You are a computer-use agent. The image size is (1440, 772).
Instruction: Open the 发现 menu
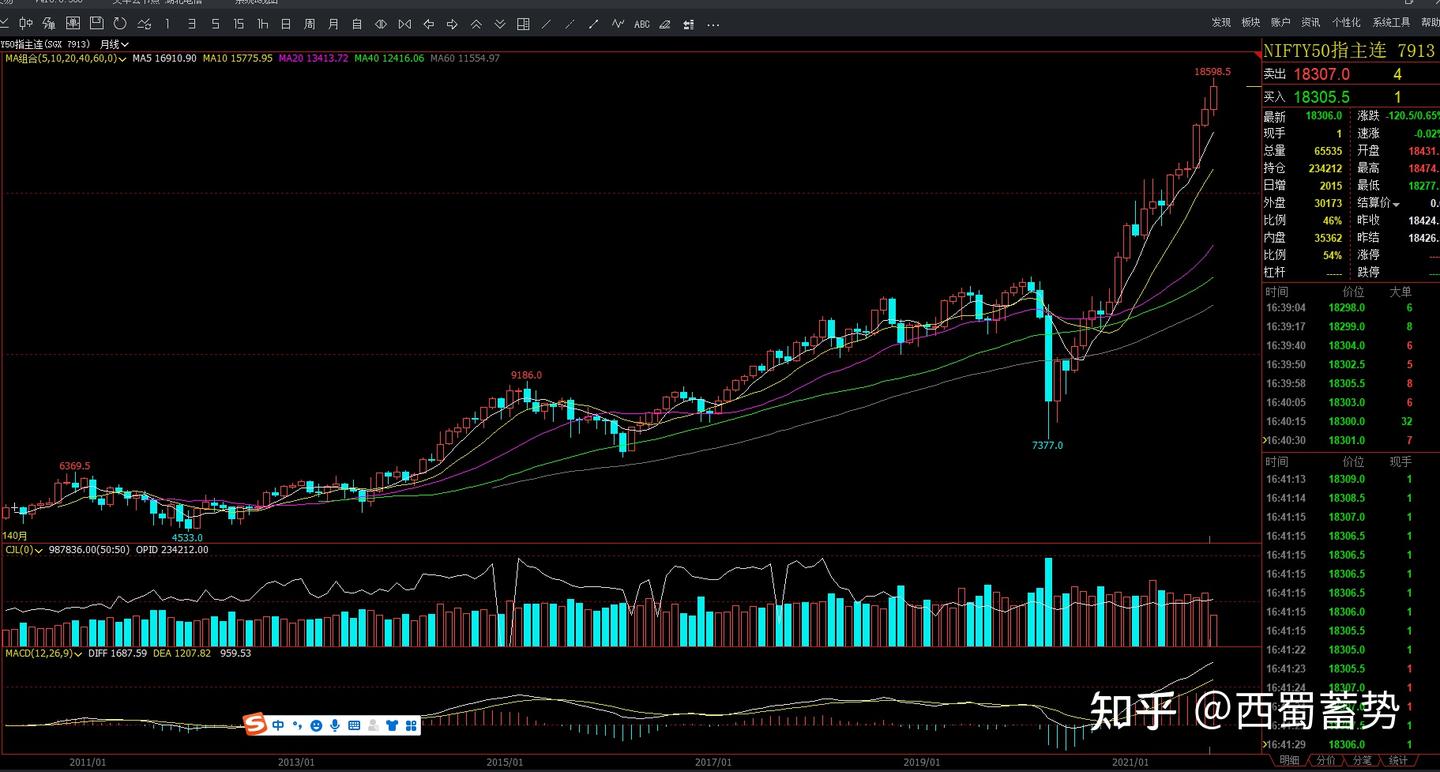tap(1221, 23)
